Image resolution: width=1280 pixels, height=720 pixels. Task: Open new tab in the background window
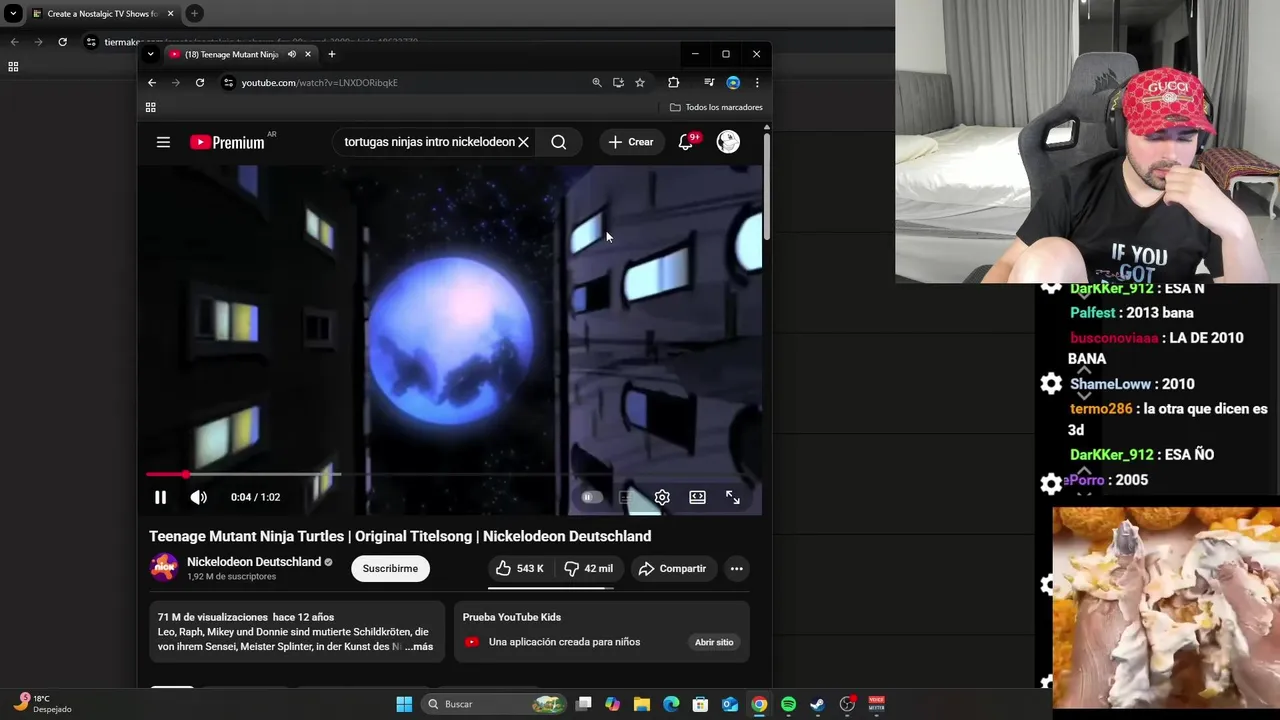tap(194, 14)
